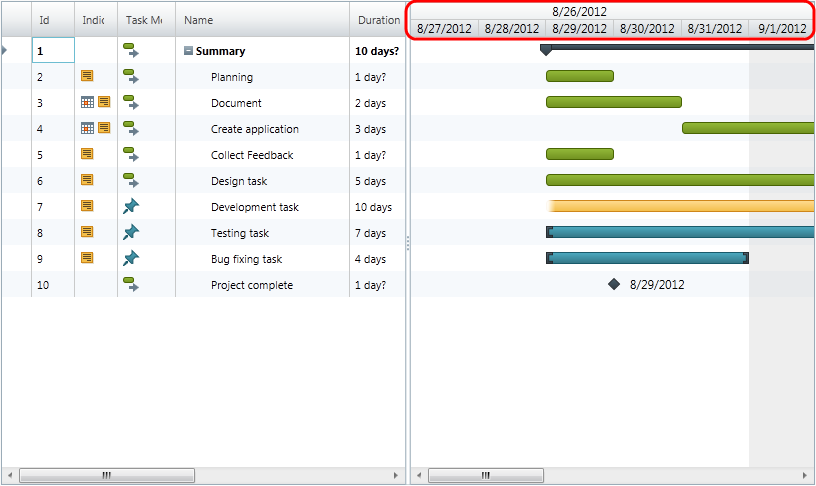Viewport: 816px width, 486px height.
Task: Click the note icon in the Planning row
Action: (87, 76)
